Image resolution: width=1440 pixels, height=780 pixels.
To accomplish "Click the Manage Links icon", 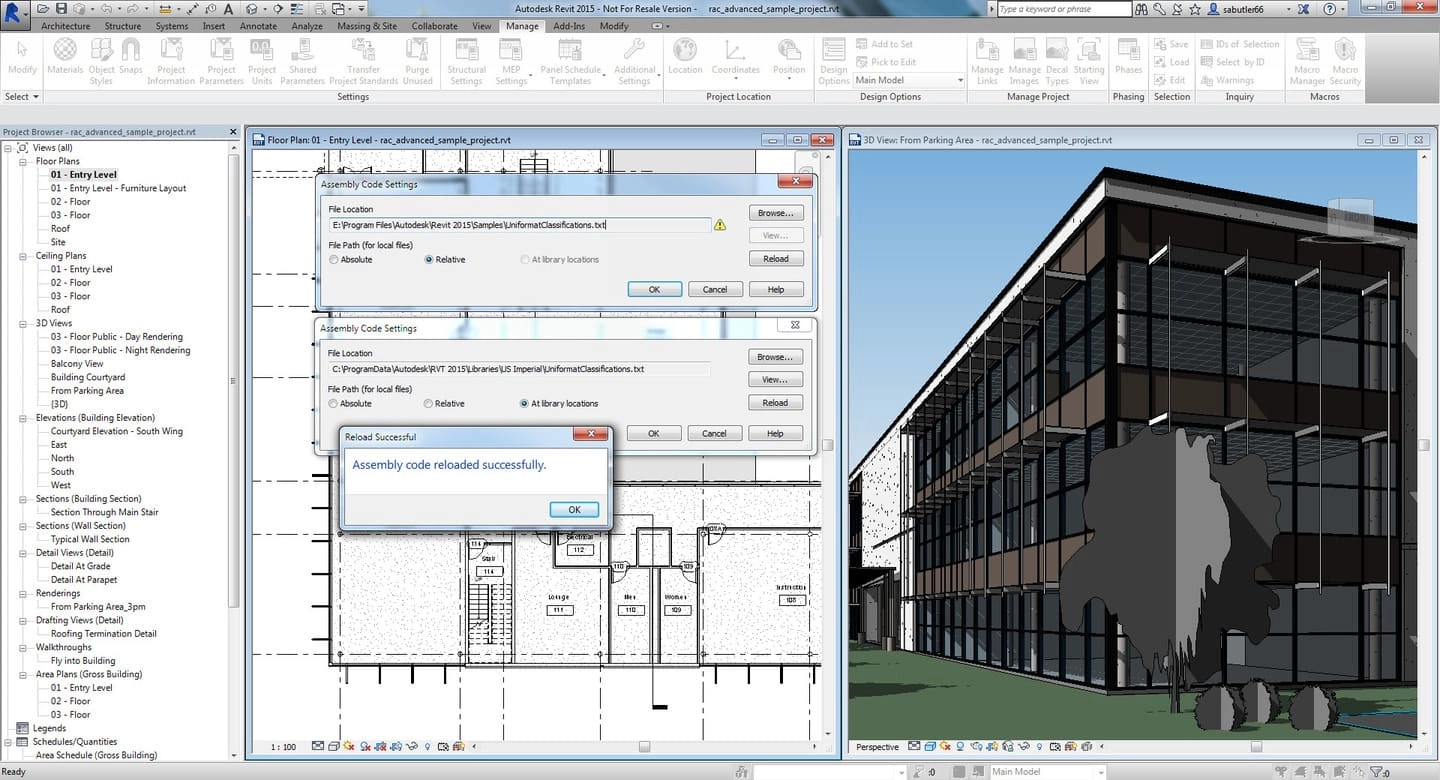I will click(987, 59).
